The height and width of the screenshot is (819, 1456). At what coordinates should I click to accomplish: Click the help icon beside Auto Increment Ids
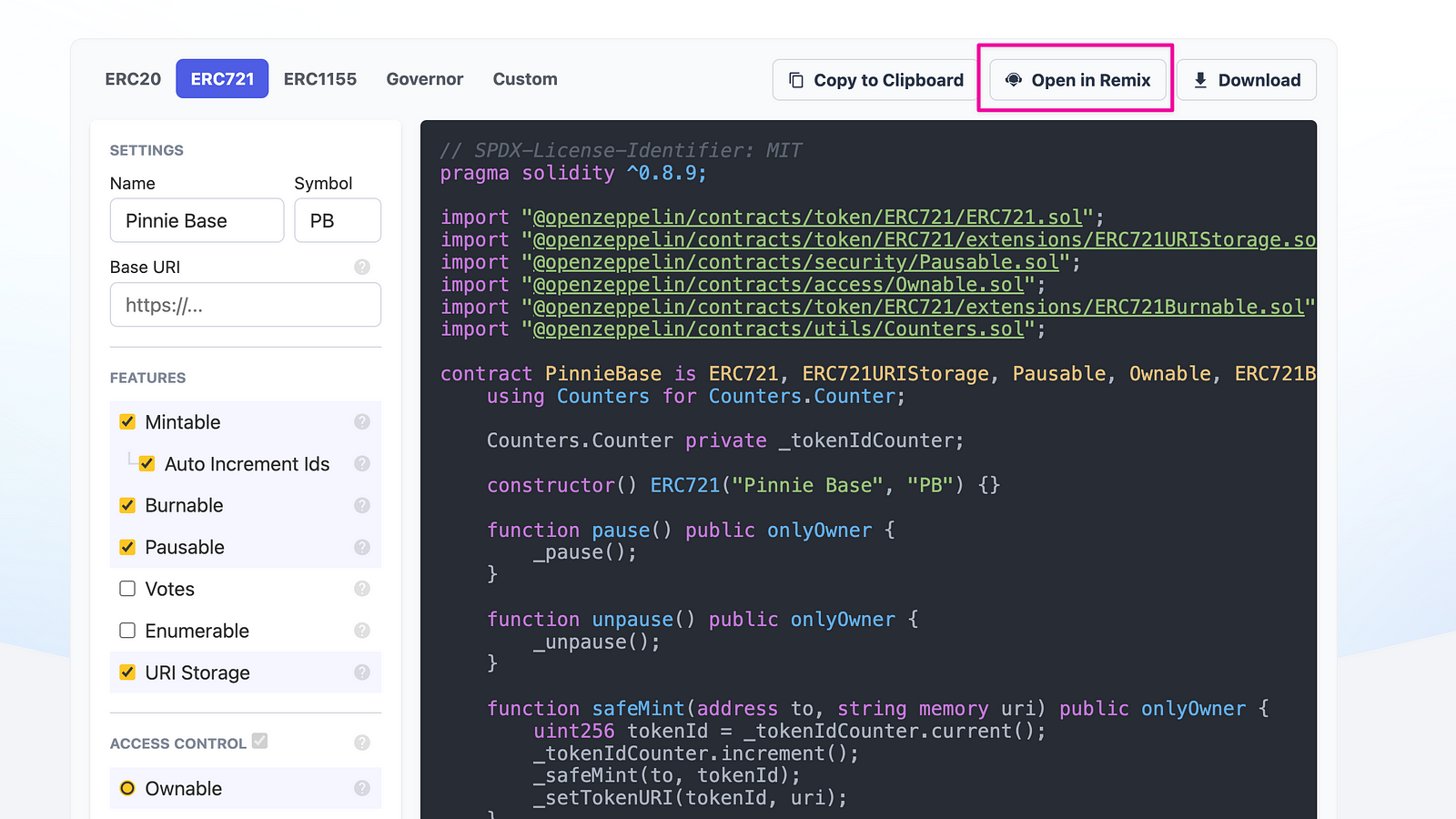point(362,463)
